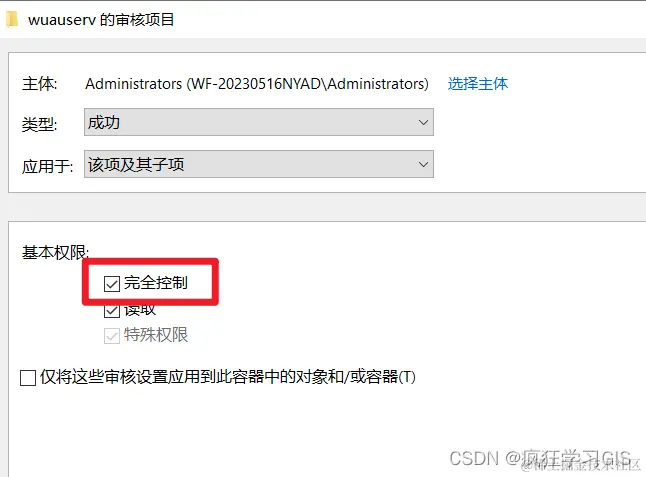Enable the 仅将这些审核设置应用到此容器 checkbox

(x=28, y=377)
